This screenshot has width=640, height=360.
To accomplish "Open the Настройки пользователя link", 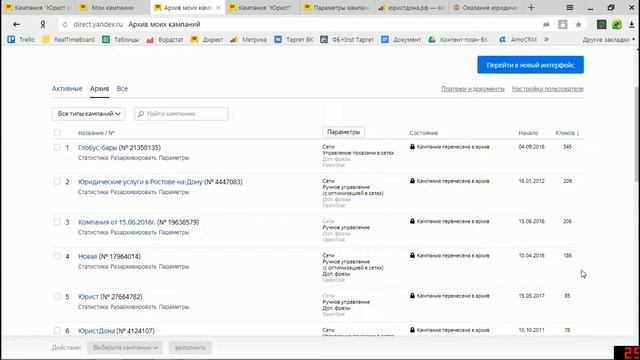I will click(548, 89).
